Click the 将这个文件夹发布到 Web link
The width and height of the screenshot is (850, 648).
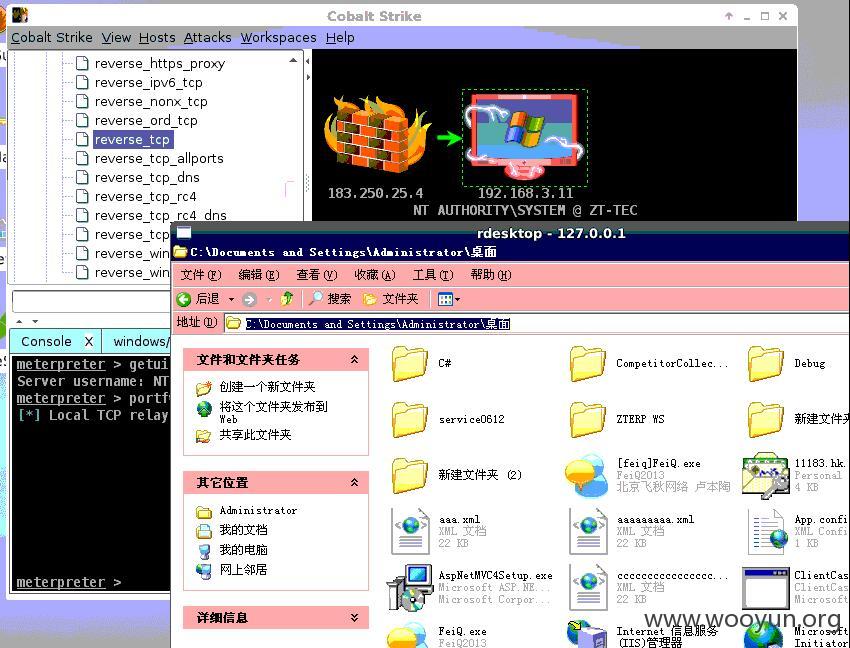tap(273, 412)
